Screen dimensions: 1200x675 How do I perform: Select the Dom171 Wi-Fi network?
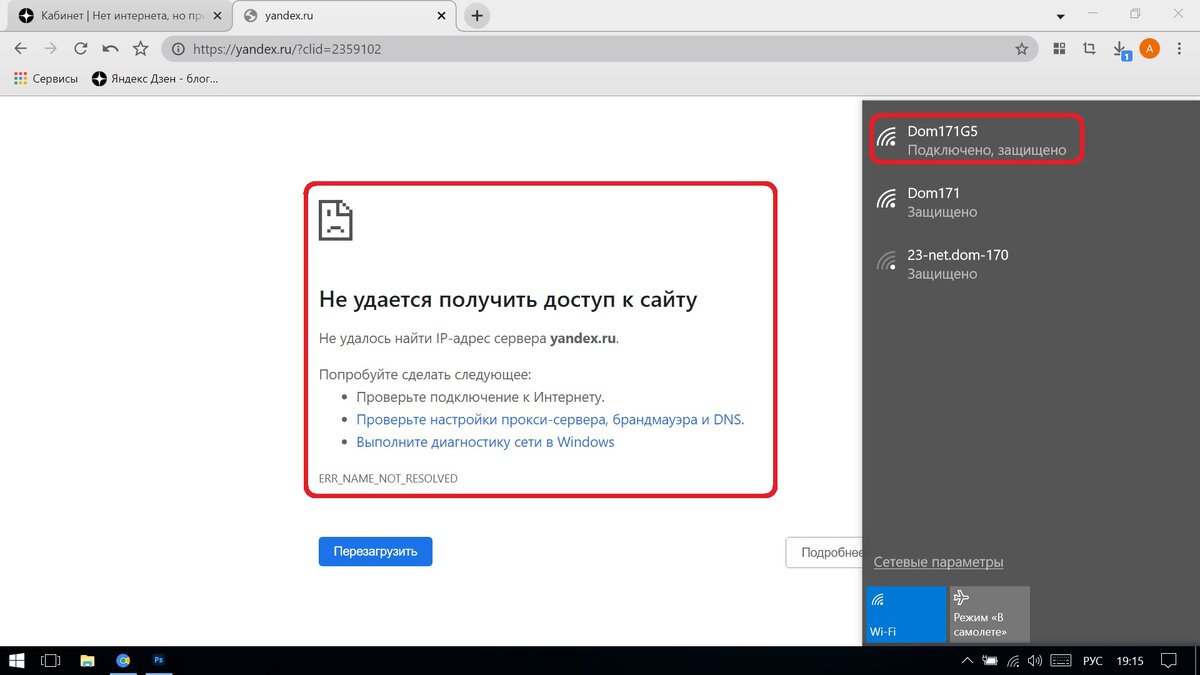pyautogui.click(x=1031, y=202)
